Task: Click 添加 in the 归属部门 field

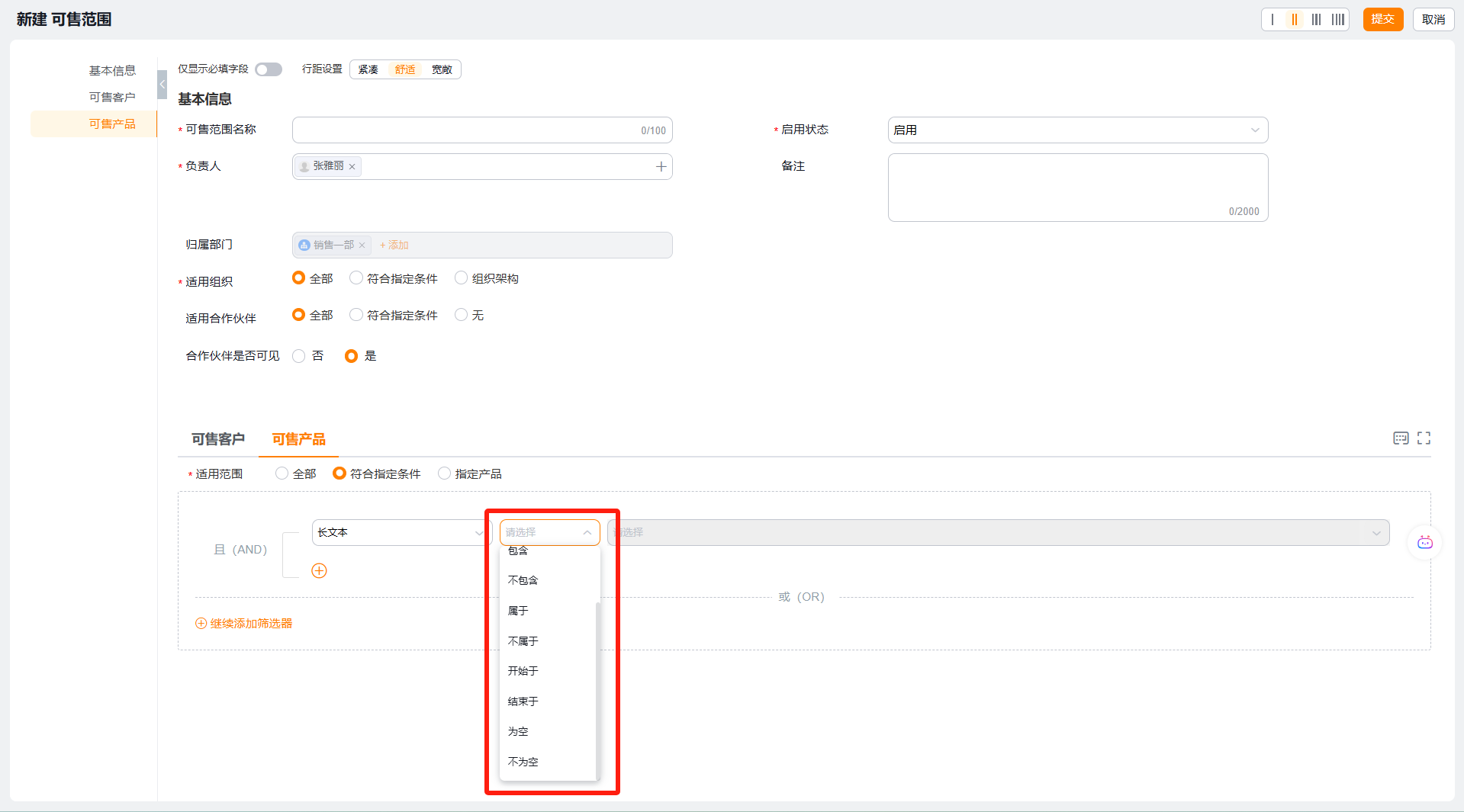Action: tap(394, 246)
